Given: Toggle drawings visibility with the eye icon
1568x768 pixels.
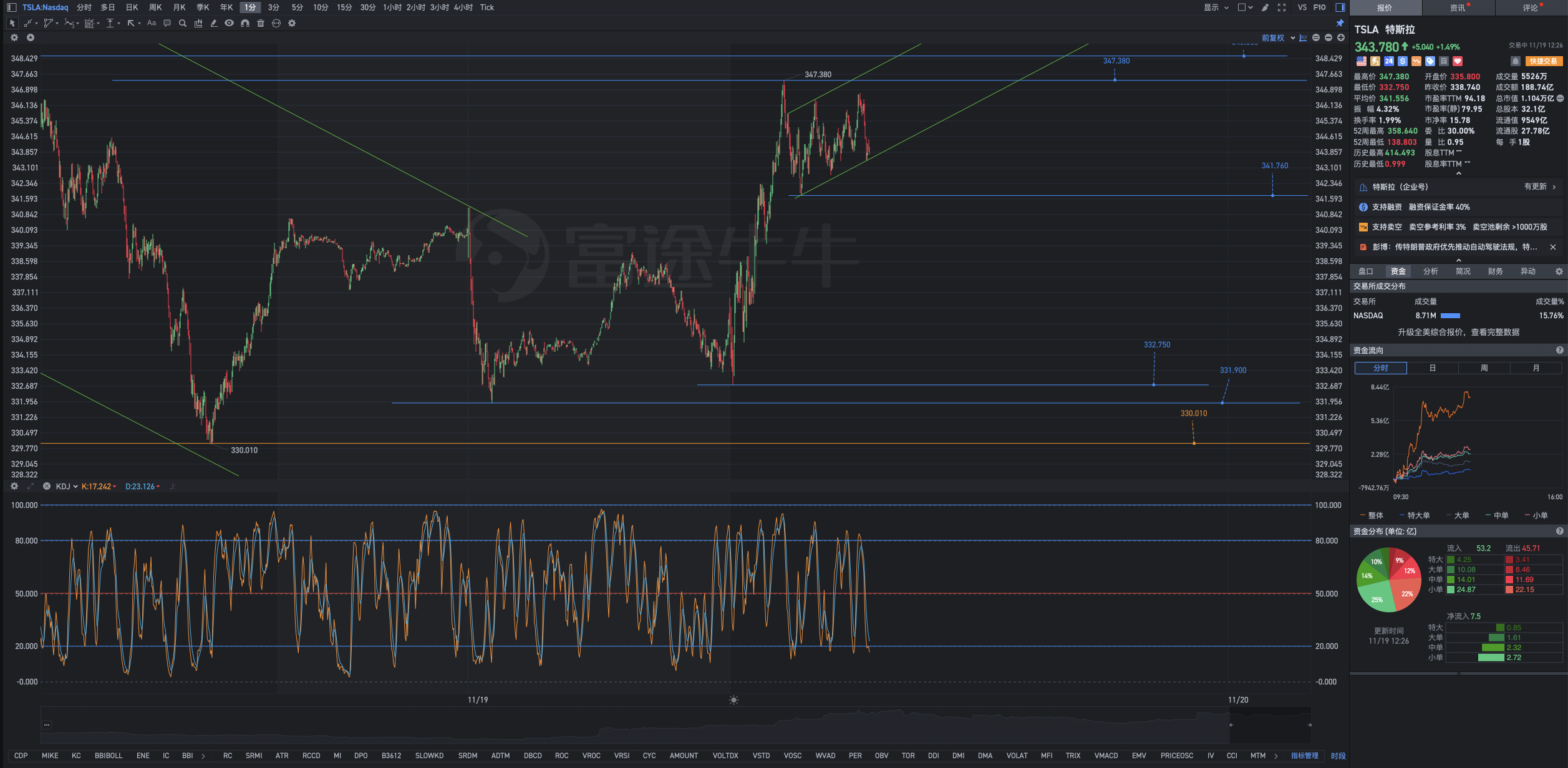Looking at the screenshot, I should click(230, 23).
